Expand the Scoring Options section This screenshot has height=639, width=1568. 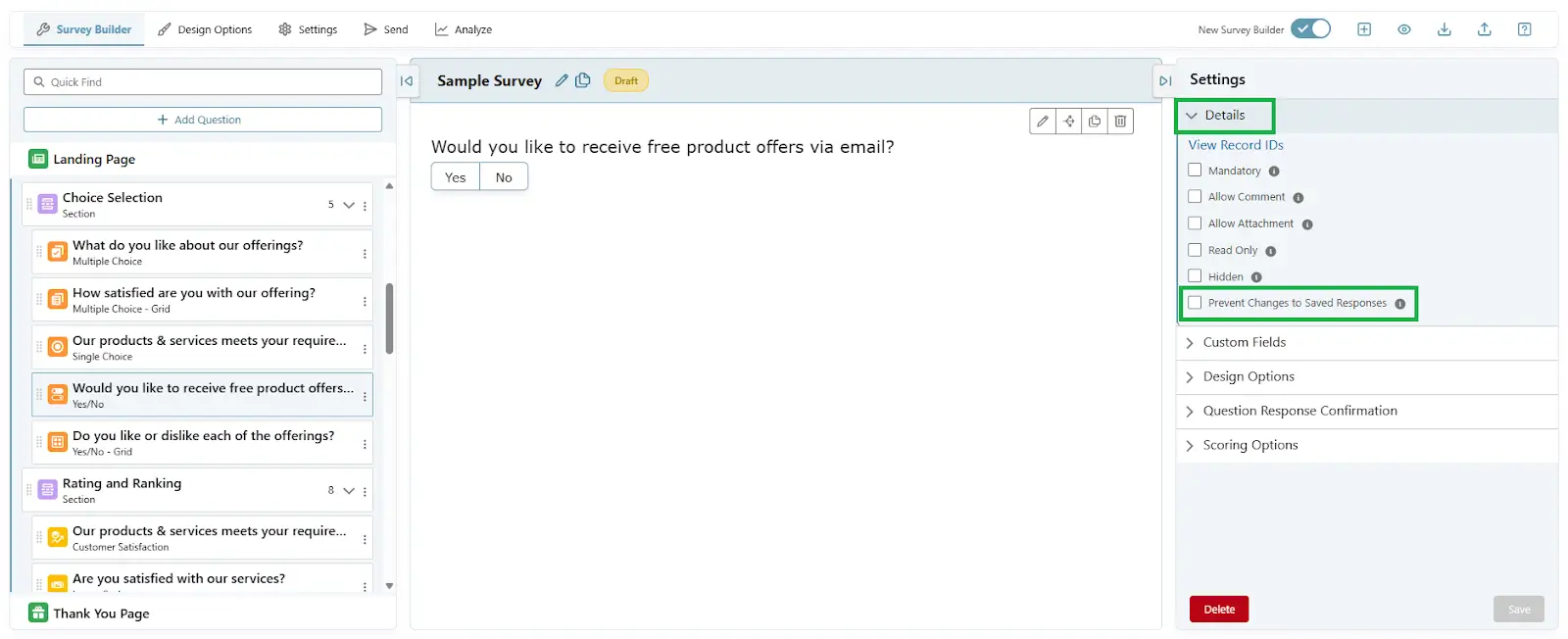tap(1242, 445)
